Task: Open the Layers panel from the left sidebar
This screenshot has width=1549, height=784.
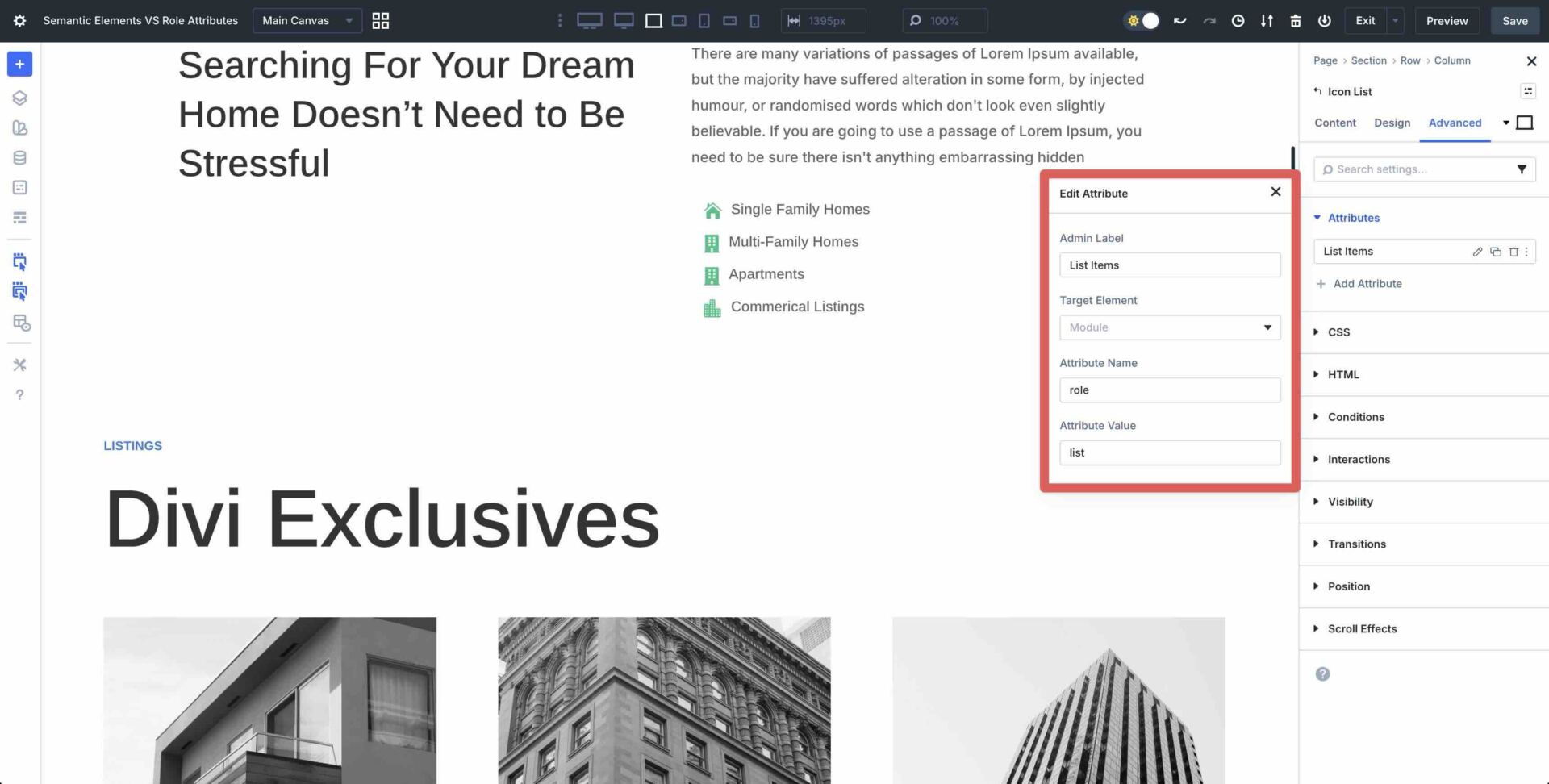Action: [19, 98]
